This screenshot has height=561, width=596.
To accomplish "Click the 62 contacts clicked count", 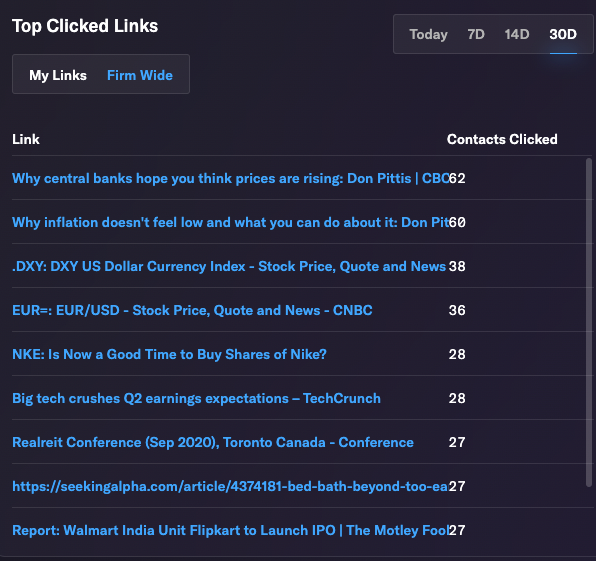I will [x=457, y=178].
